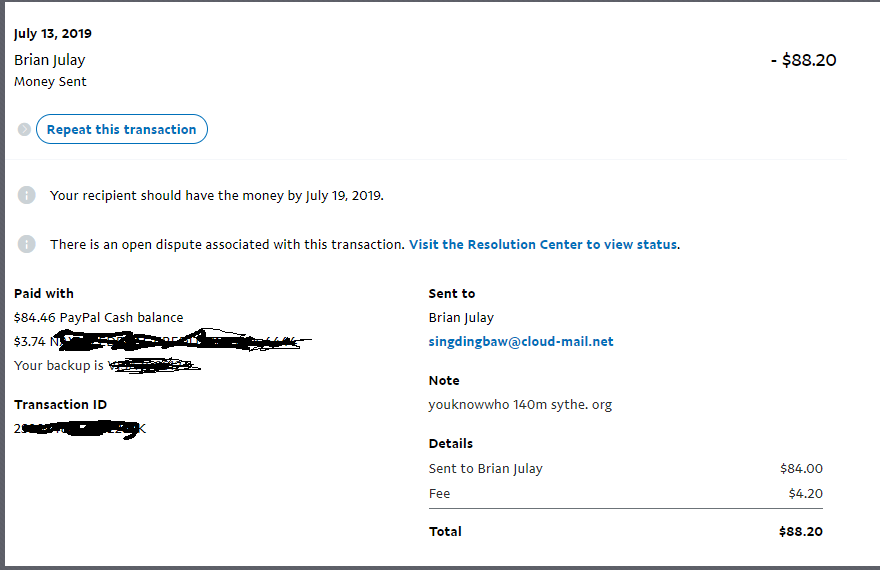The height and width of the screenshot is (570, 880).
Task: Open Visit the Resolution Center link
Action: (x=543, y=244)
